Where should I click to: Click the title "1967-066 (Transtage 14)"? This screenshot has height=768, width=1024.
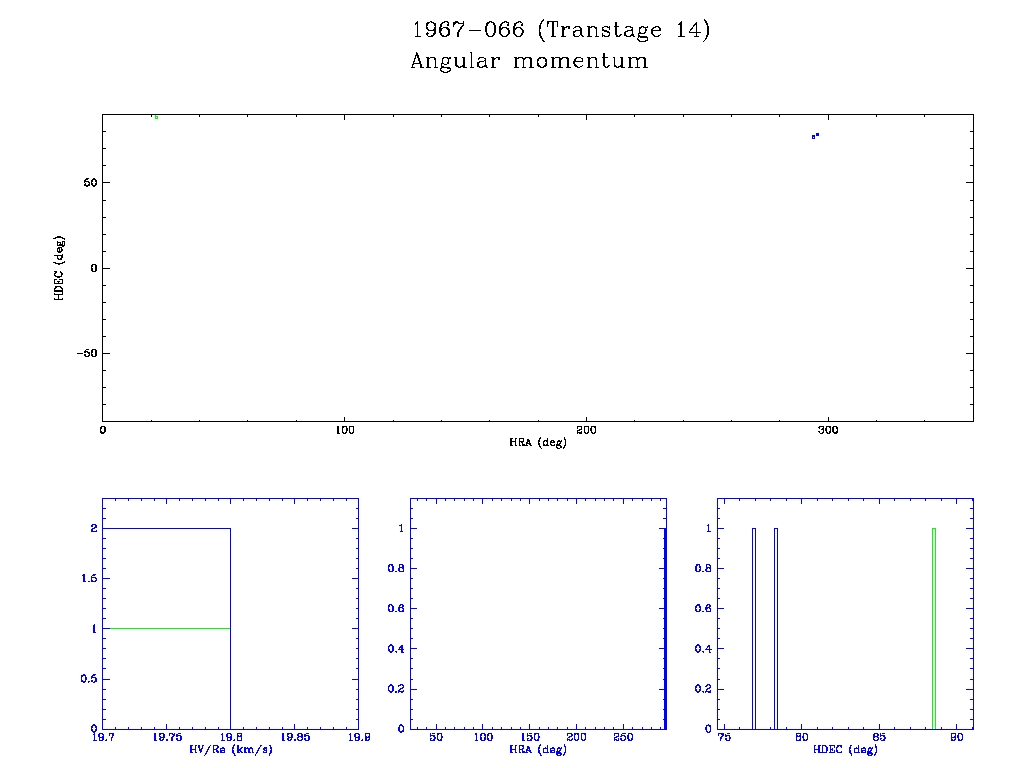click(x=560, y=30)
